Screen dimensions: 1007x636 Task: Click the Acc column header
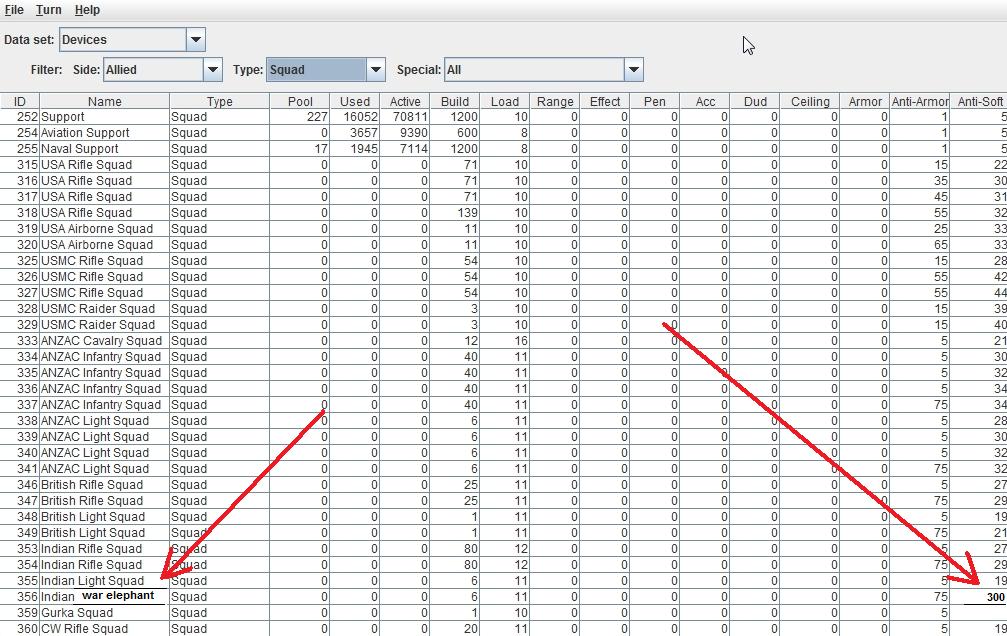pos(705,102)
